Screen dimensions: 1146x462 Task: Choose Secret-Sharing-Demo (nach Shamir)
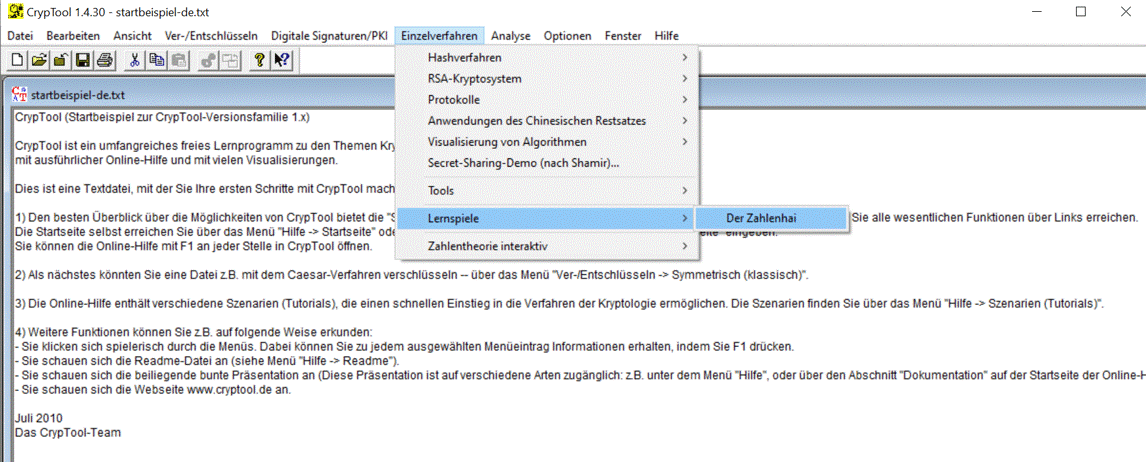547,163
